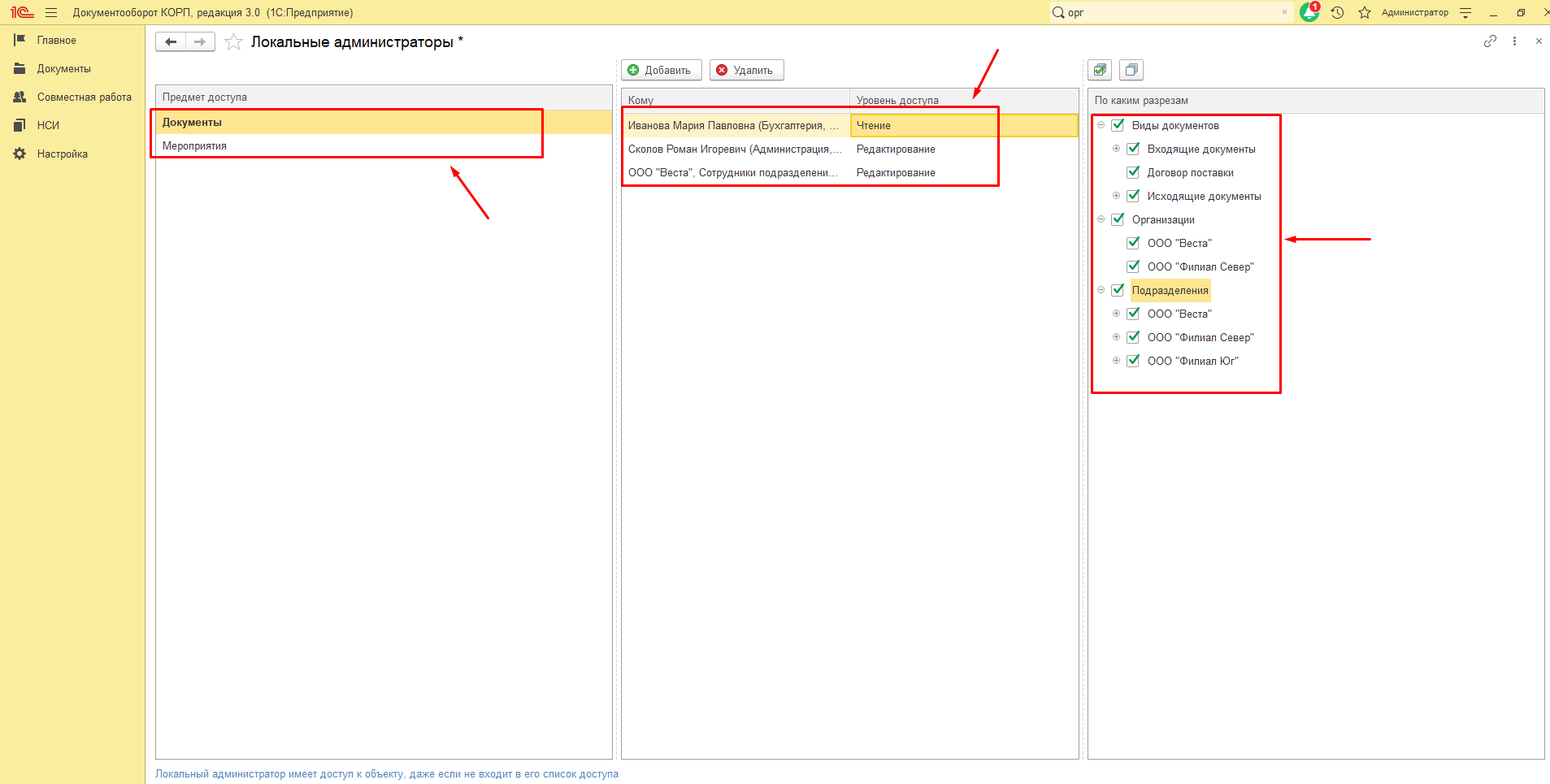Toggle the Входящие документы checkbox
This screenshot has width=1550, height=784.
pyautogui.click(x=1133, y=149)
